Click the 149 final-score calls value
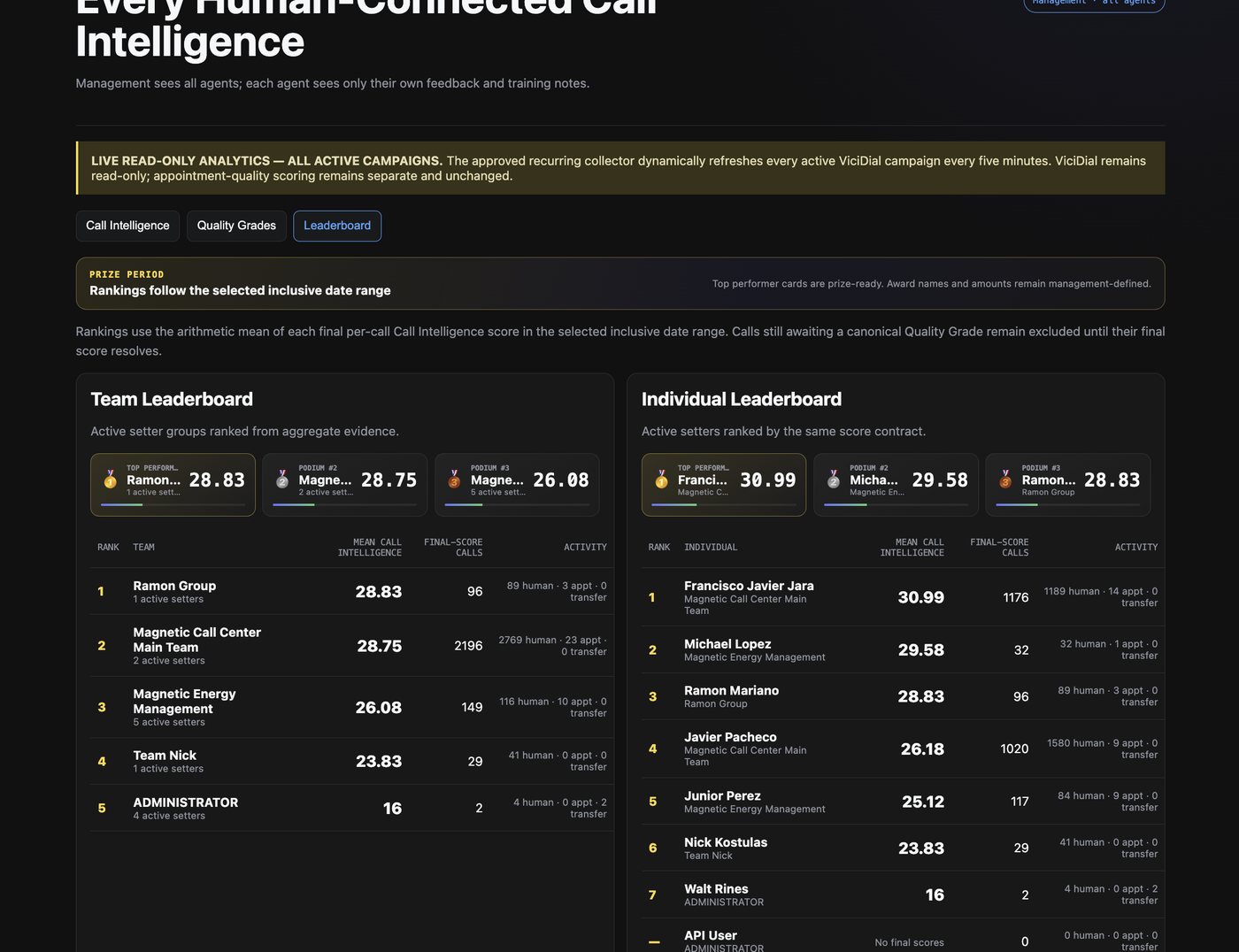The width and height of the screenshot is (1239, 952). tap(472, 707)
